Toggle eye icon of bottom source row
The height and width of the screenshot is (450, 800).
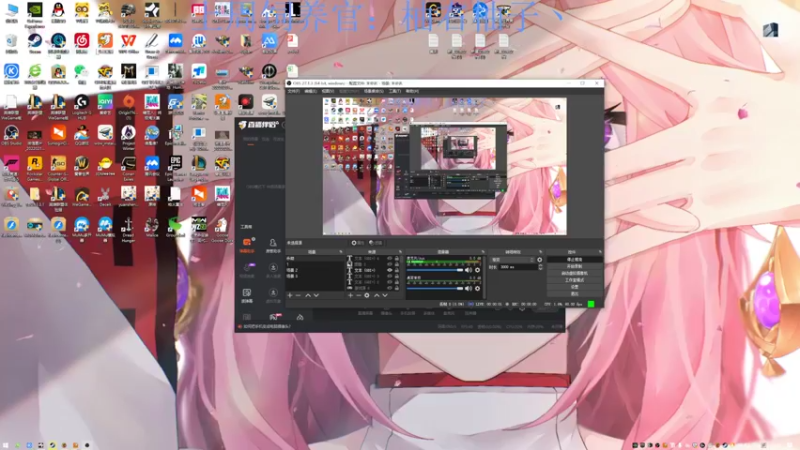[389, 288]
